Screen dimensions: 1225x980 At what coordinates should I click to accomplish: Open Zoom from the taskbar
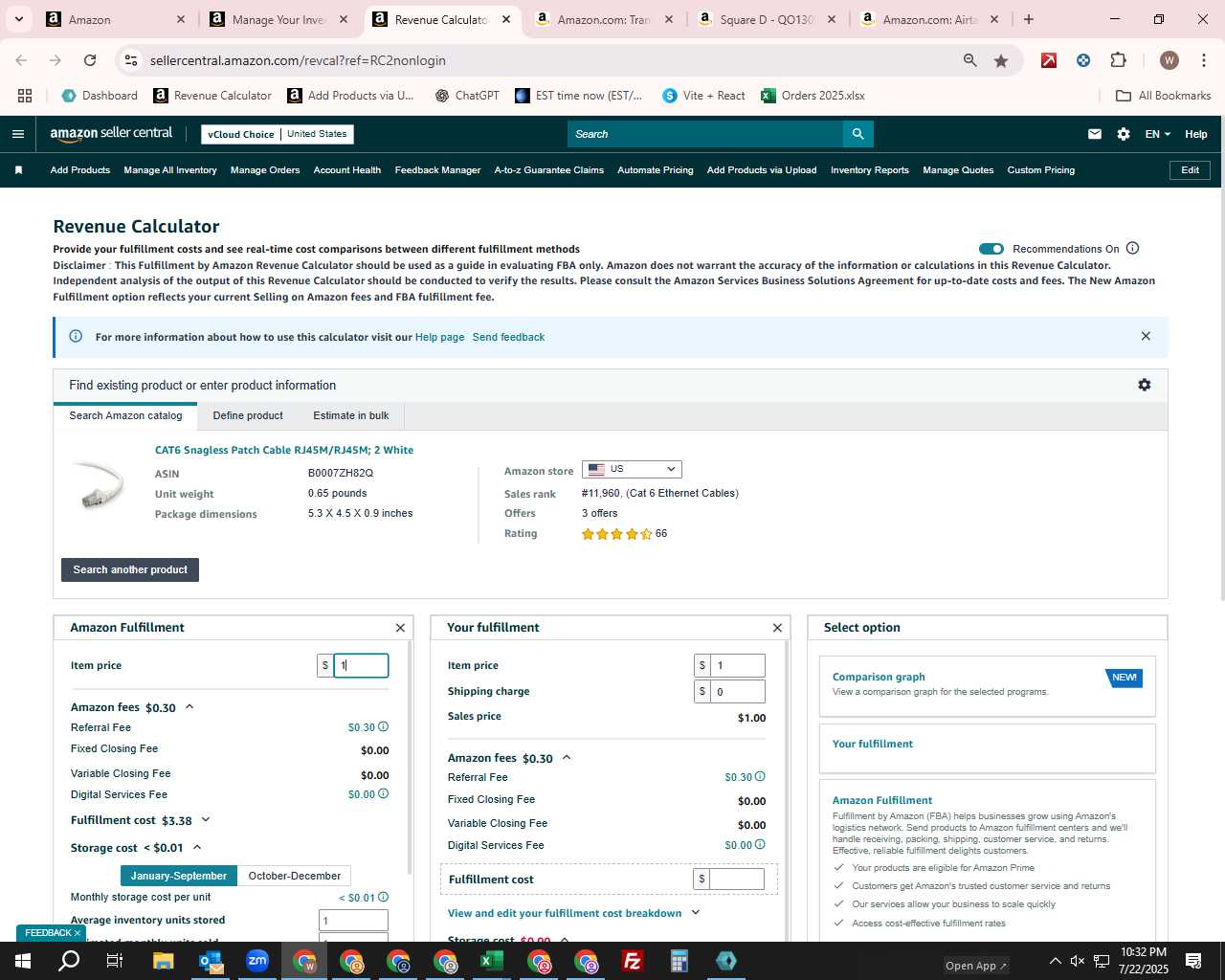(x=257, y=961)
